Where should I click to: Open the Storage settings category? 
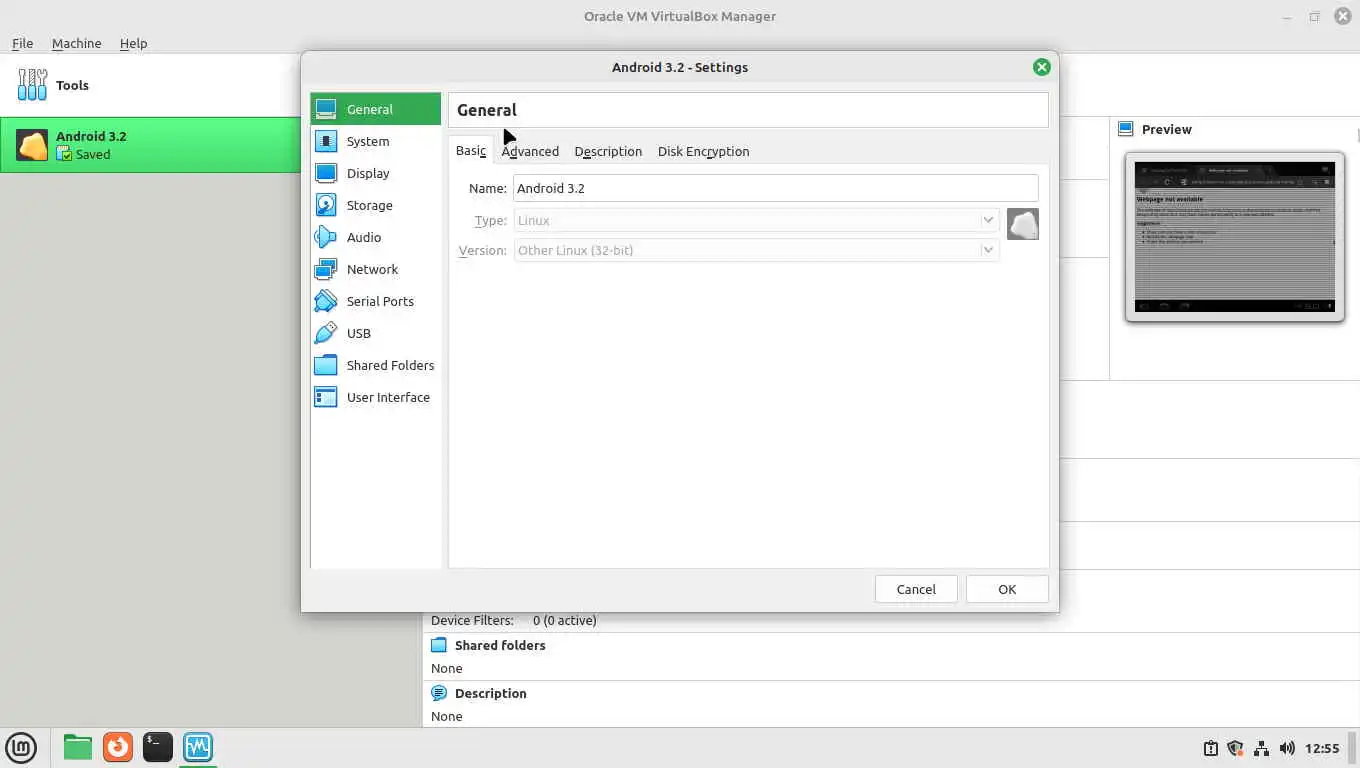375,205
